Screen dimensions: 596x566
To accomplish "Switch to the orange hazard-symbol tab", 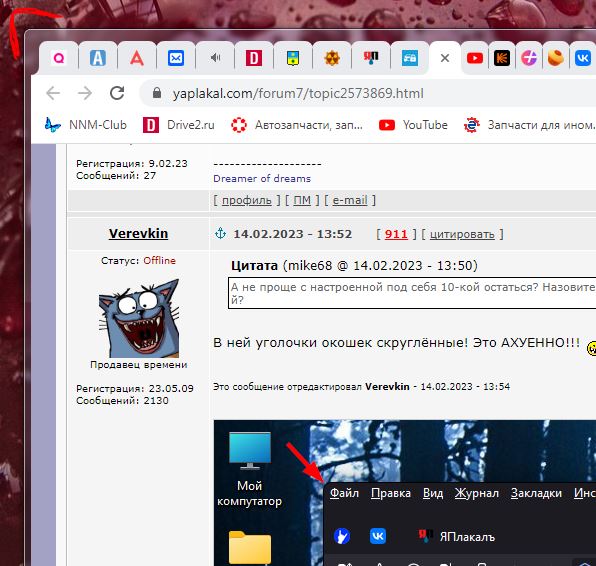I will [332, 58].
